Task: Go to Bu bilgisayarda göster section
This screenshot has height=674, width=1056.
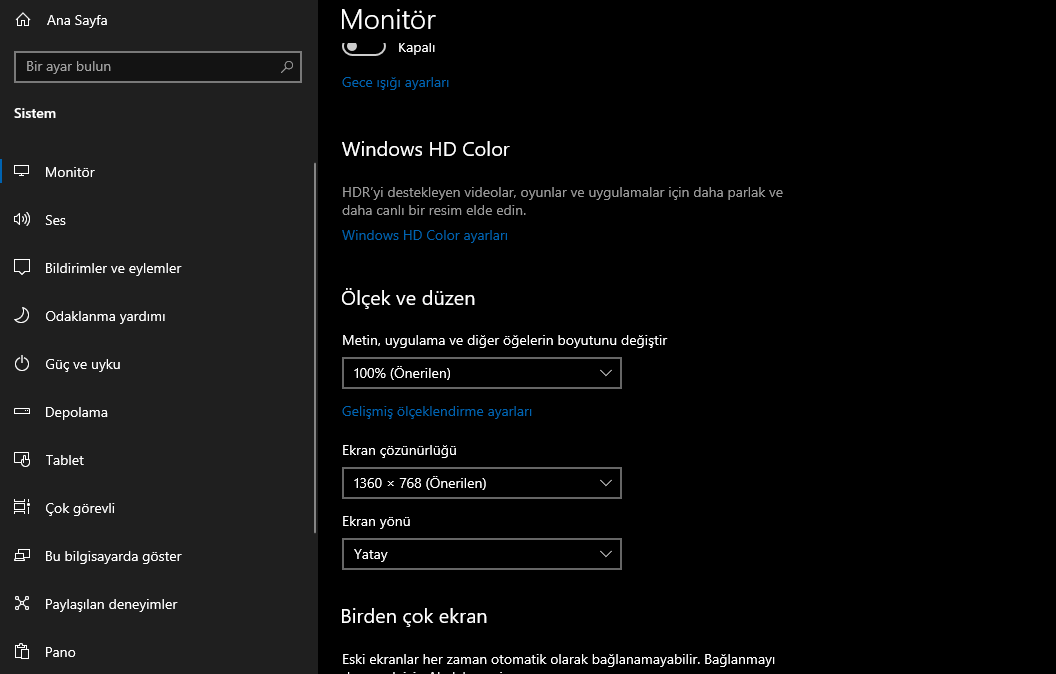Action: (x=113, y=556)
